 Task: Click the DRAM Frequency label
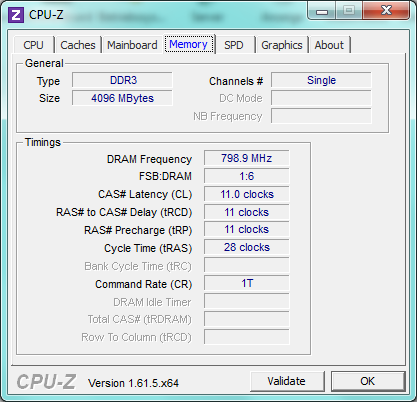click(x=149, y=159)
